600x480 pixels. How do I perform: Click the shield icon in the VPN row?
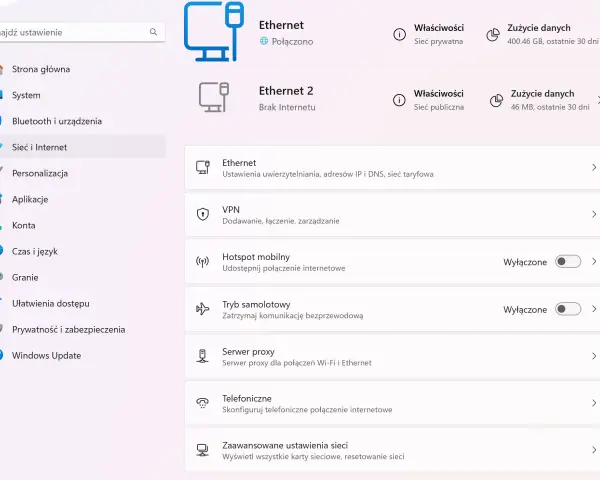202,214
